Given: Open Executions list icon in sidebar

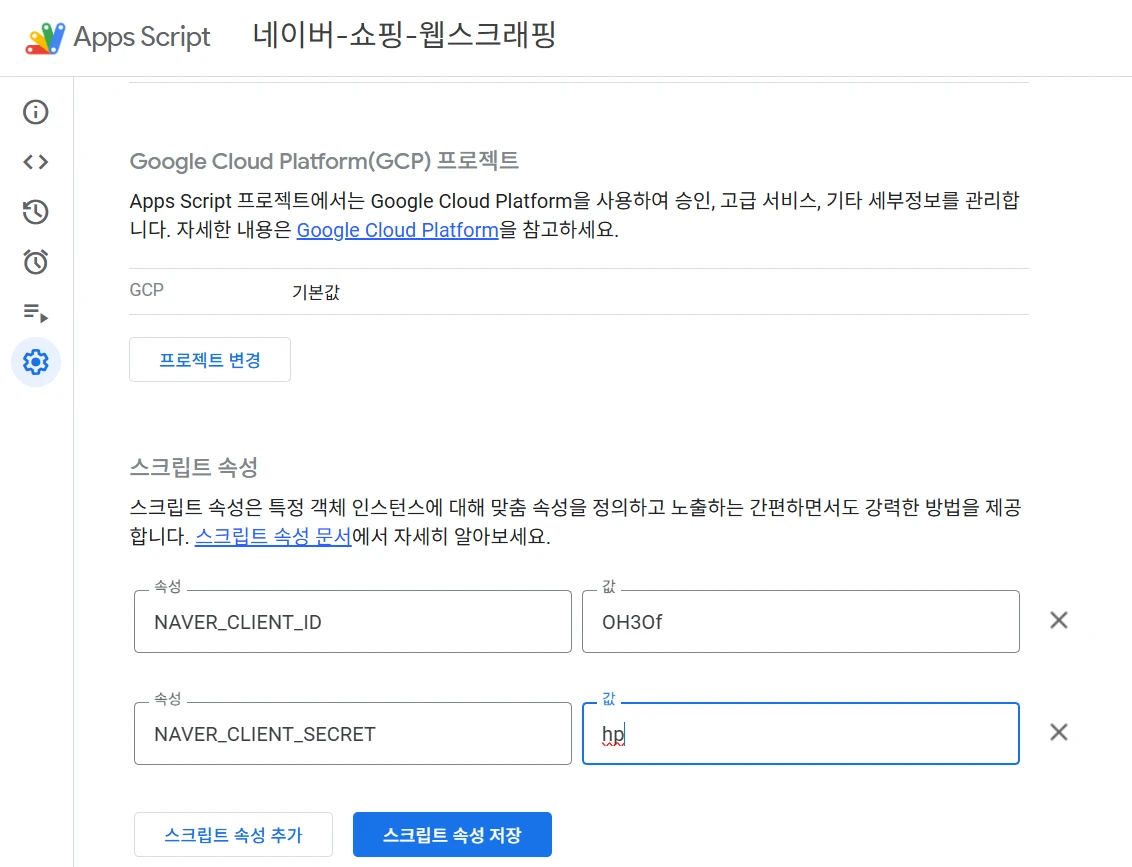Looking at the screenshot, I should pos(36,313).
